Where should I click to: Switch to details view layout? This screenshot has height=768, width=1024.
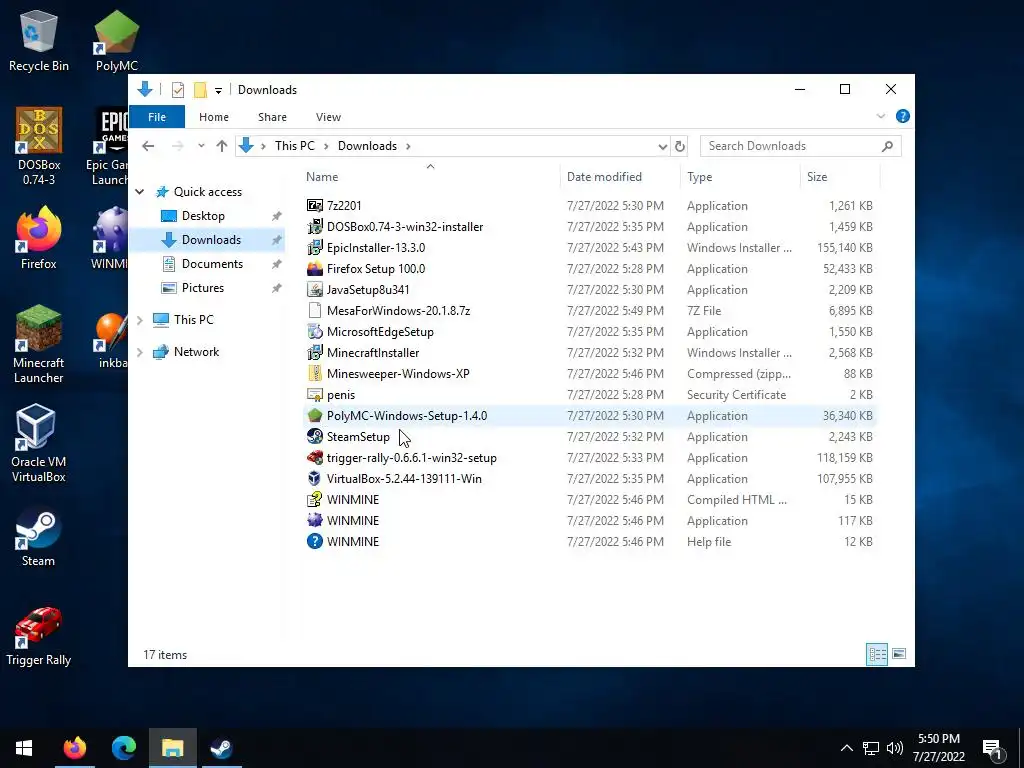coord(877,654)
